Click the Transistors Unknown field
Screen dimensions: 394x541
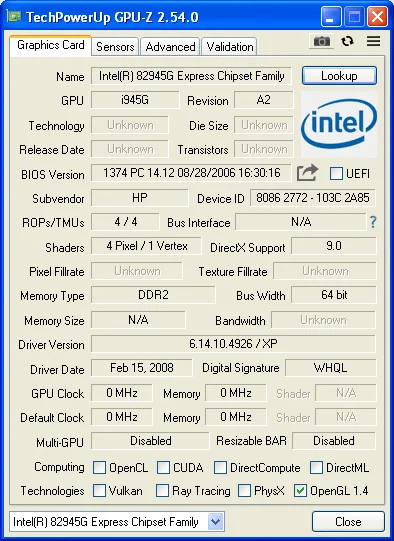coord(264,149)
